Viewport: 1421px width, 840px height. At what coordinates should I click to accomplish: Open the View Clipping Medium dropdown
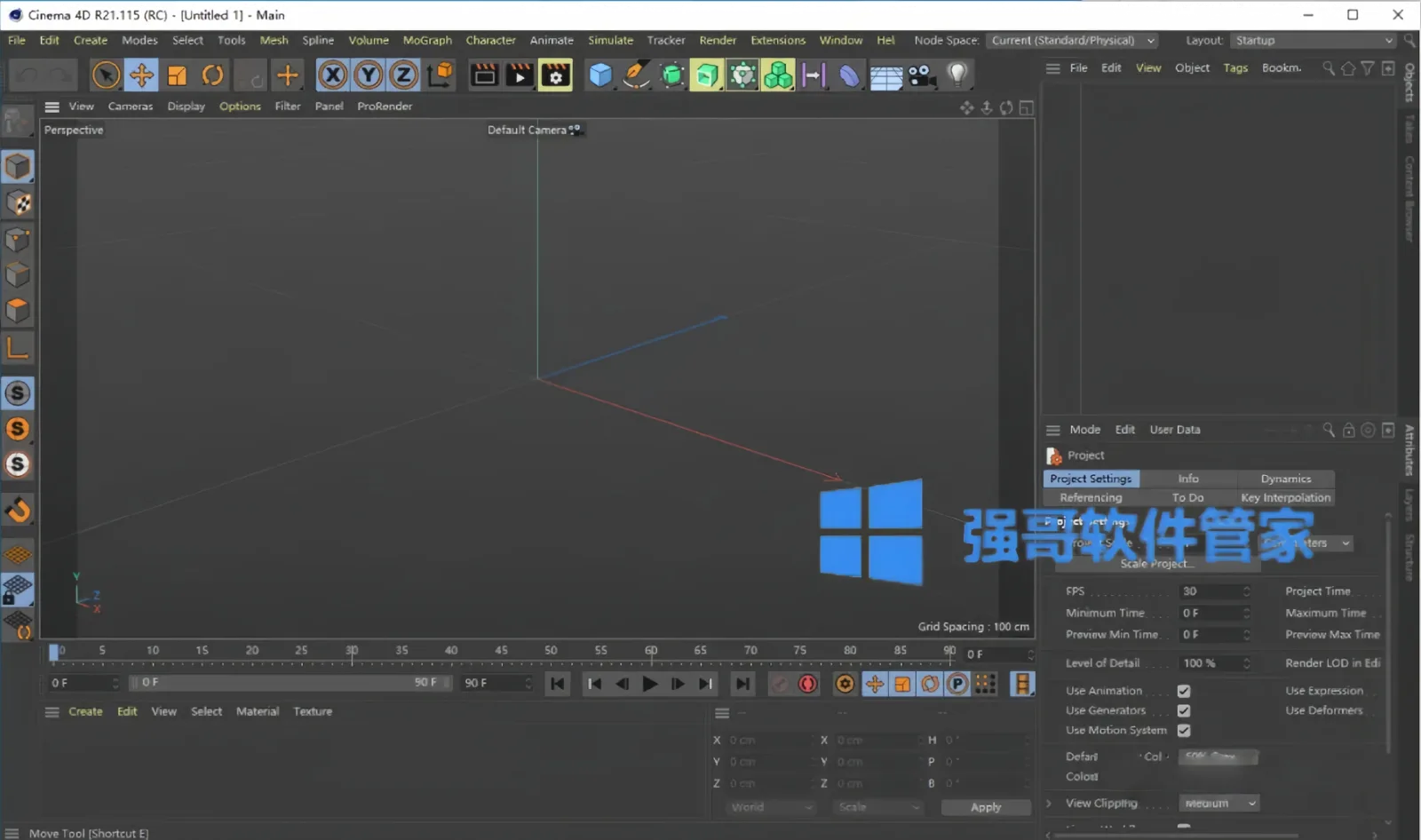[x=1219, y=804]
